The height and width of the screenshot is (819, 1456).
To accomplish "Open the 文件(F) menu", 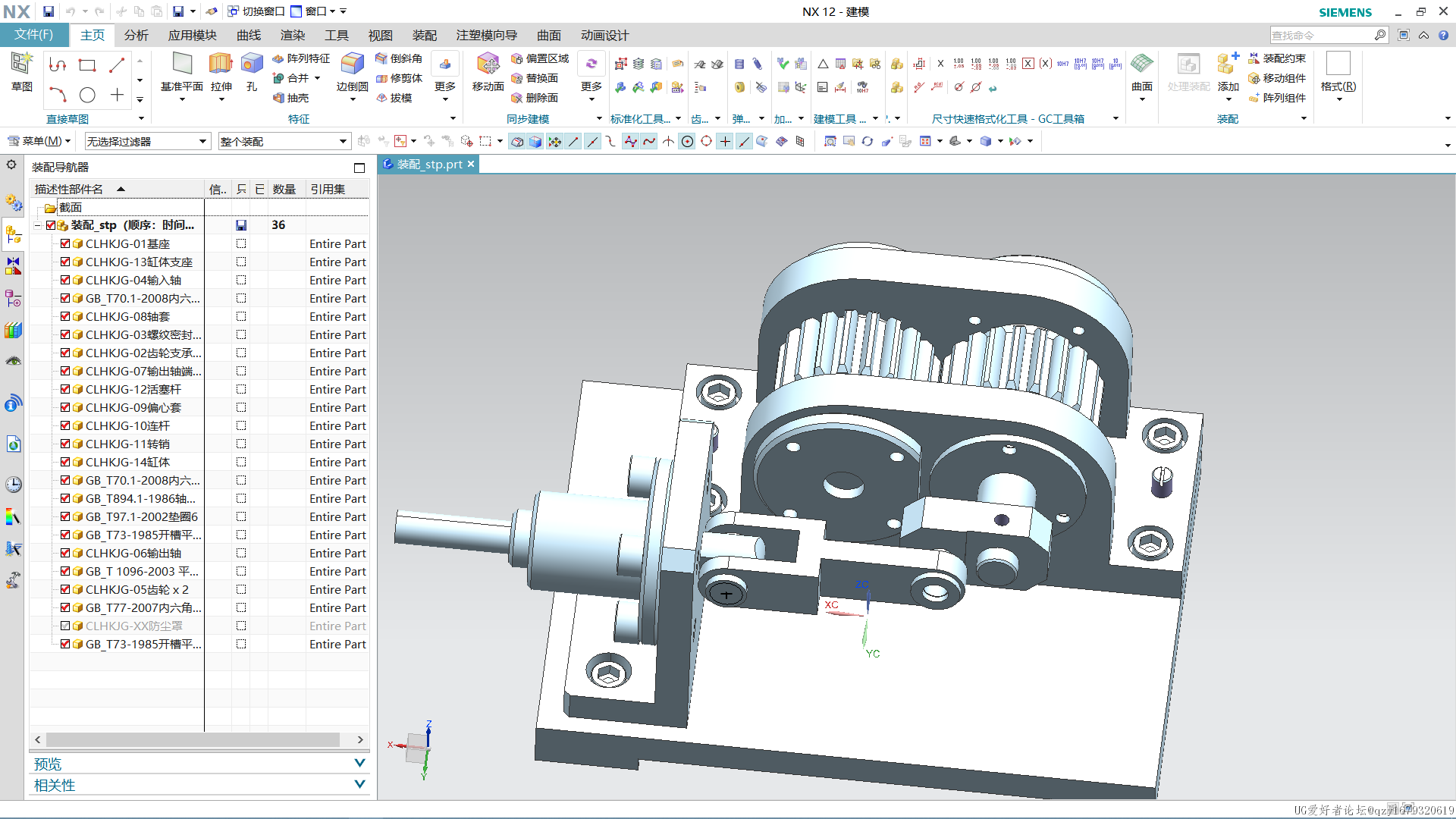I will click(34, 35).
